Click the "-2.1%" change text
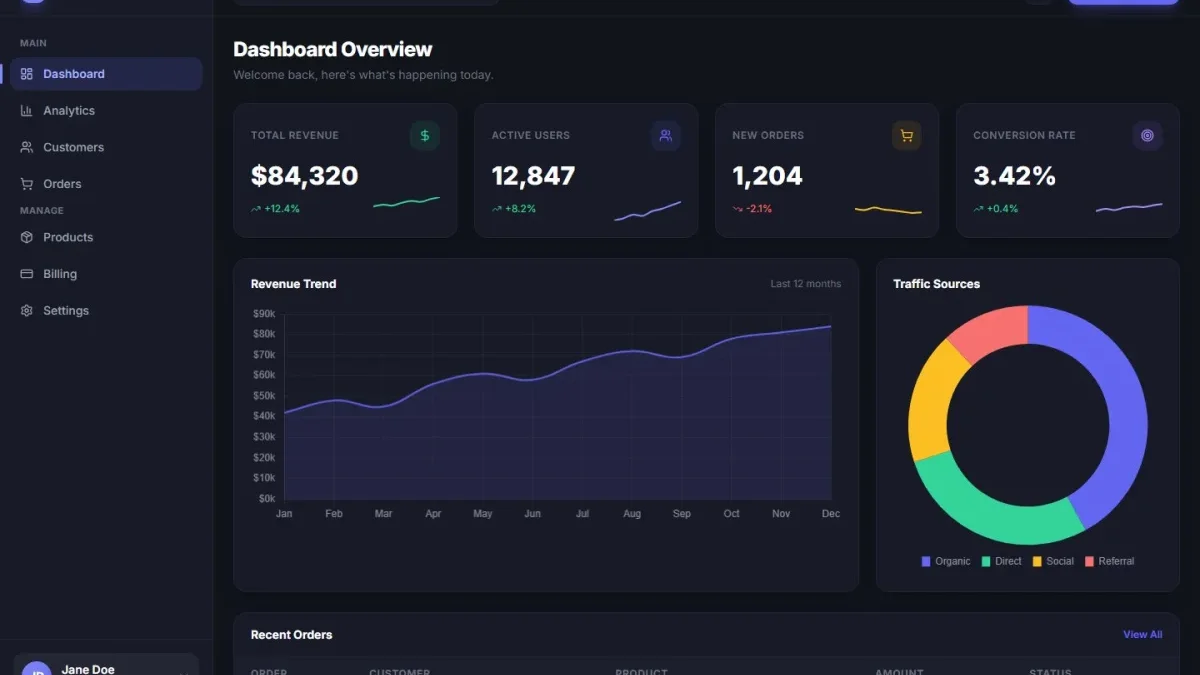The height and width of the screenshot is (675, 1200). tap(759, 209)
